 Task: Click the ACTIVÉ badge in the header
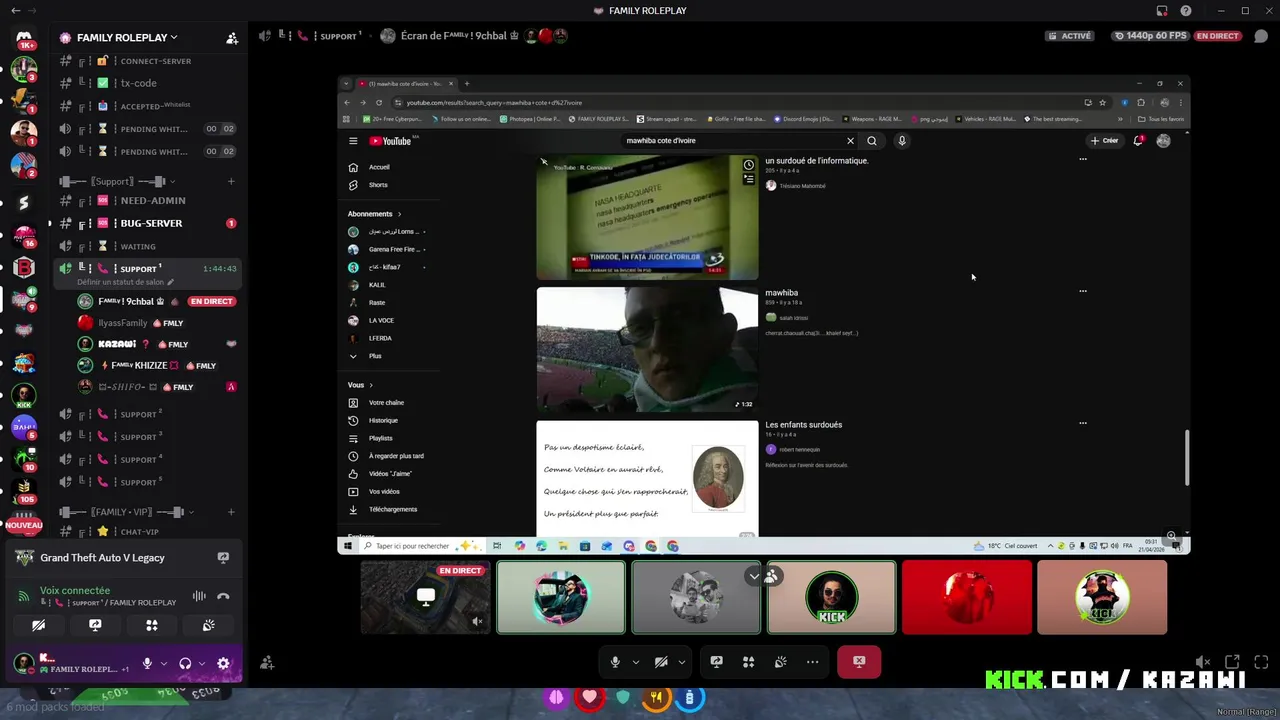tap(1070, 36)
